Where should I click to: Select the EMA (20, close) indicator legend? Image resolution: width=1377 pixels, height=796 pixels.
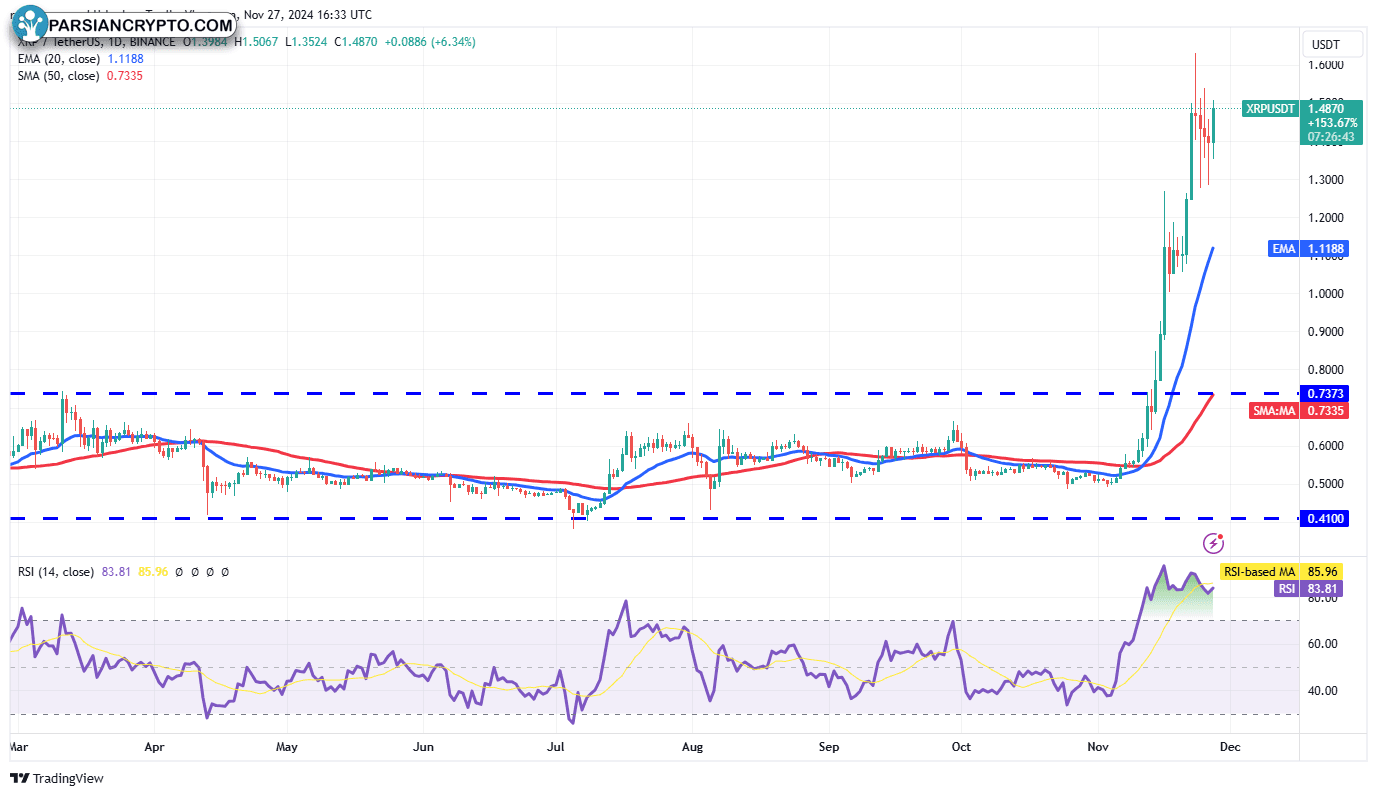pyautogui.click(x=58, y=59)
